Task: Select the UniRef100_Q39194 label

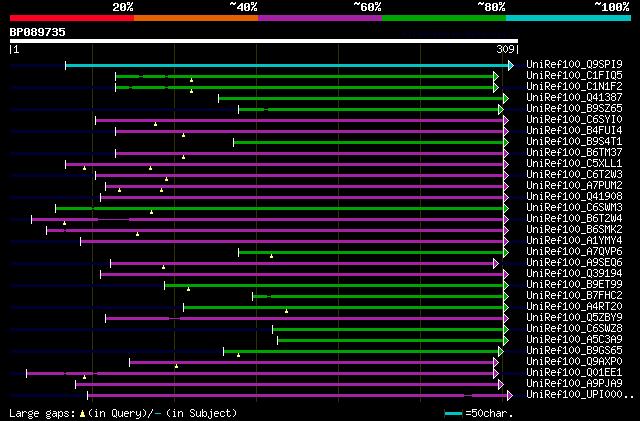Action: click(574, 274)
